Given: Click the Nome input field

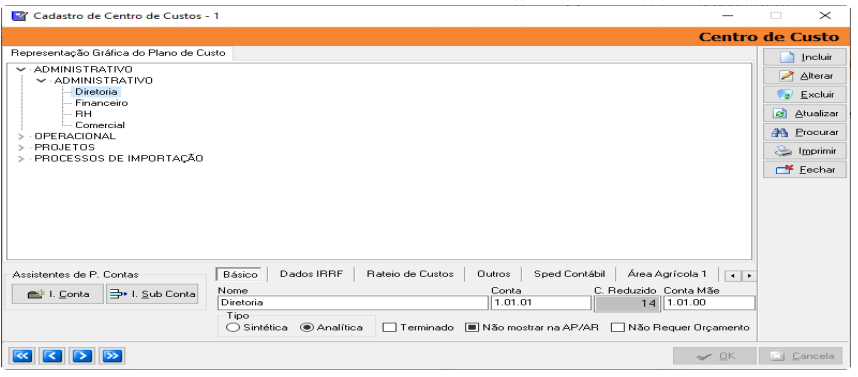Looking at the screenshot, I should coord(352,303).
